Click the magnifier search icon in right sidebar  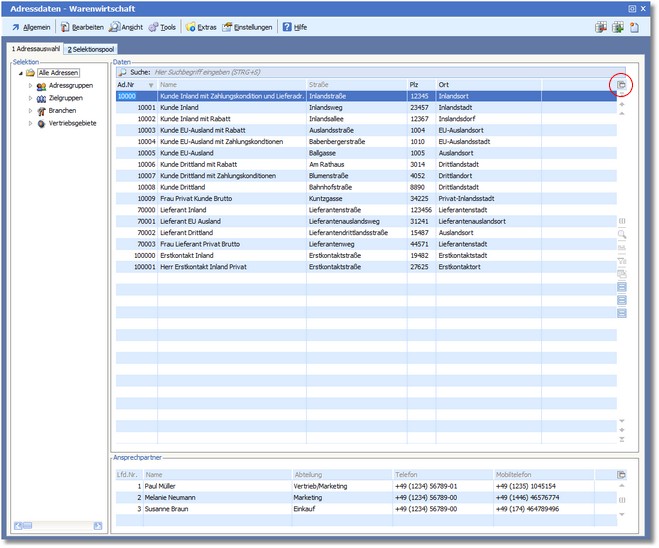pos(622,234)
